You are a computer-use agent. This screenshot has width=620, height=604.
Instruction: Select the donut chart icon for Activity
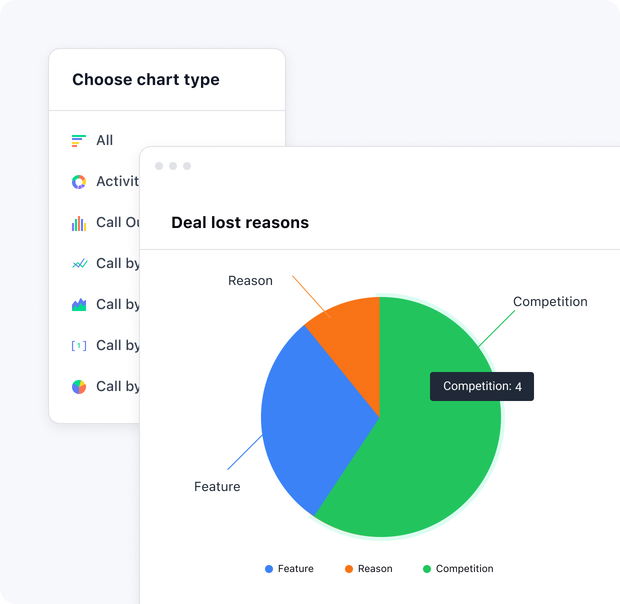pyautogui.click(x=79, y=182)
